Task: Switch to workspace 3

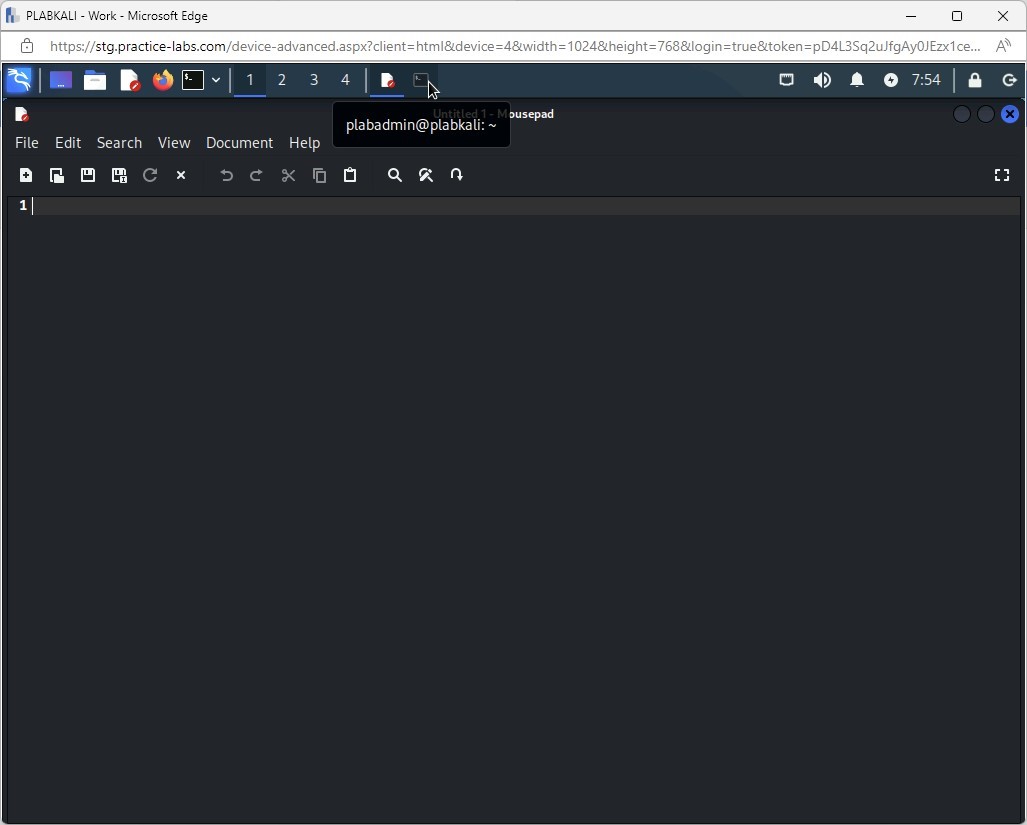Action: click(314, 80)
